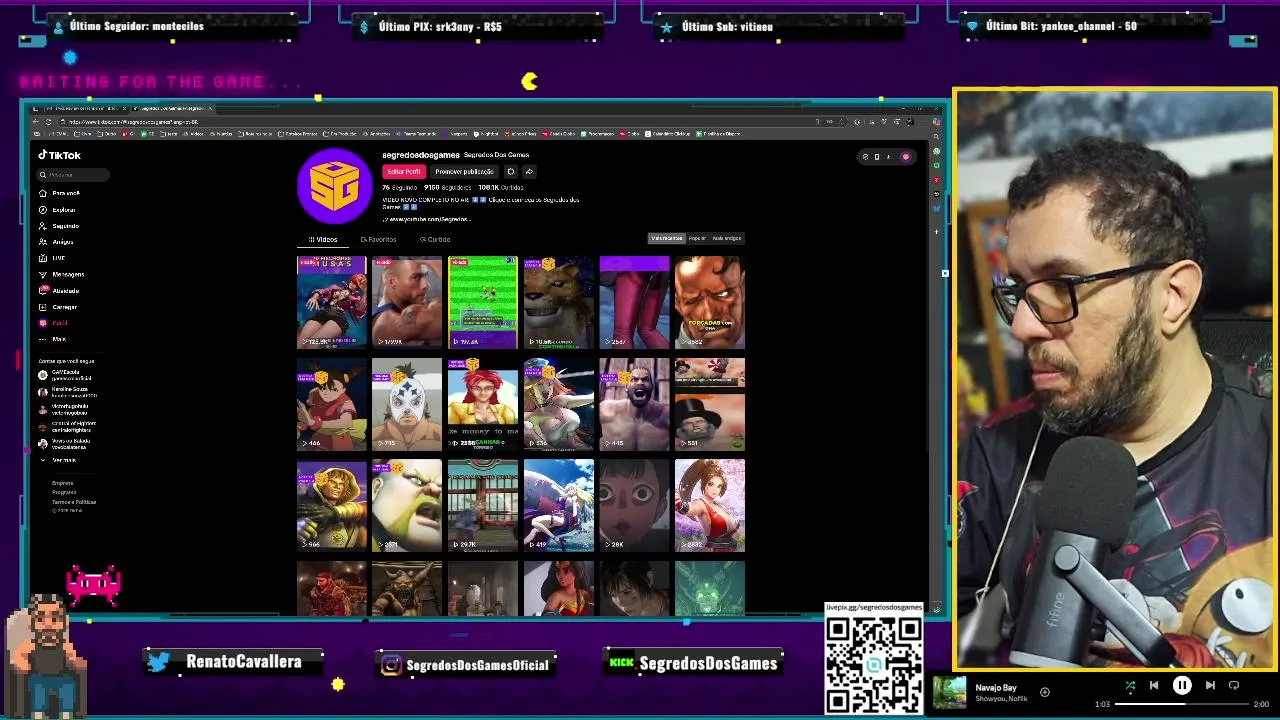Image resolution: width=1280 pixels, height=720 pixels.
Task: Click the add-to-library plus icon by Navajo Bay
Action: [1045, 692]
